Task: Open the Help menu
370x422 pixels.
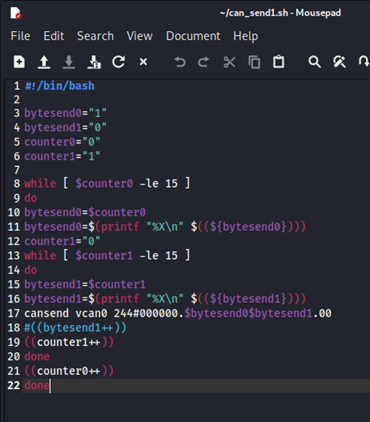Action: (x=246, y=36)
